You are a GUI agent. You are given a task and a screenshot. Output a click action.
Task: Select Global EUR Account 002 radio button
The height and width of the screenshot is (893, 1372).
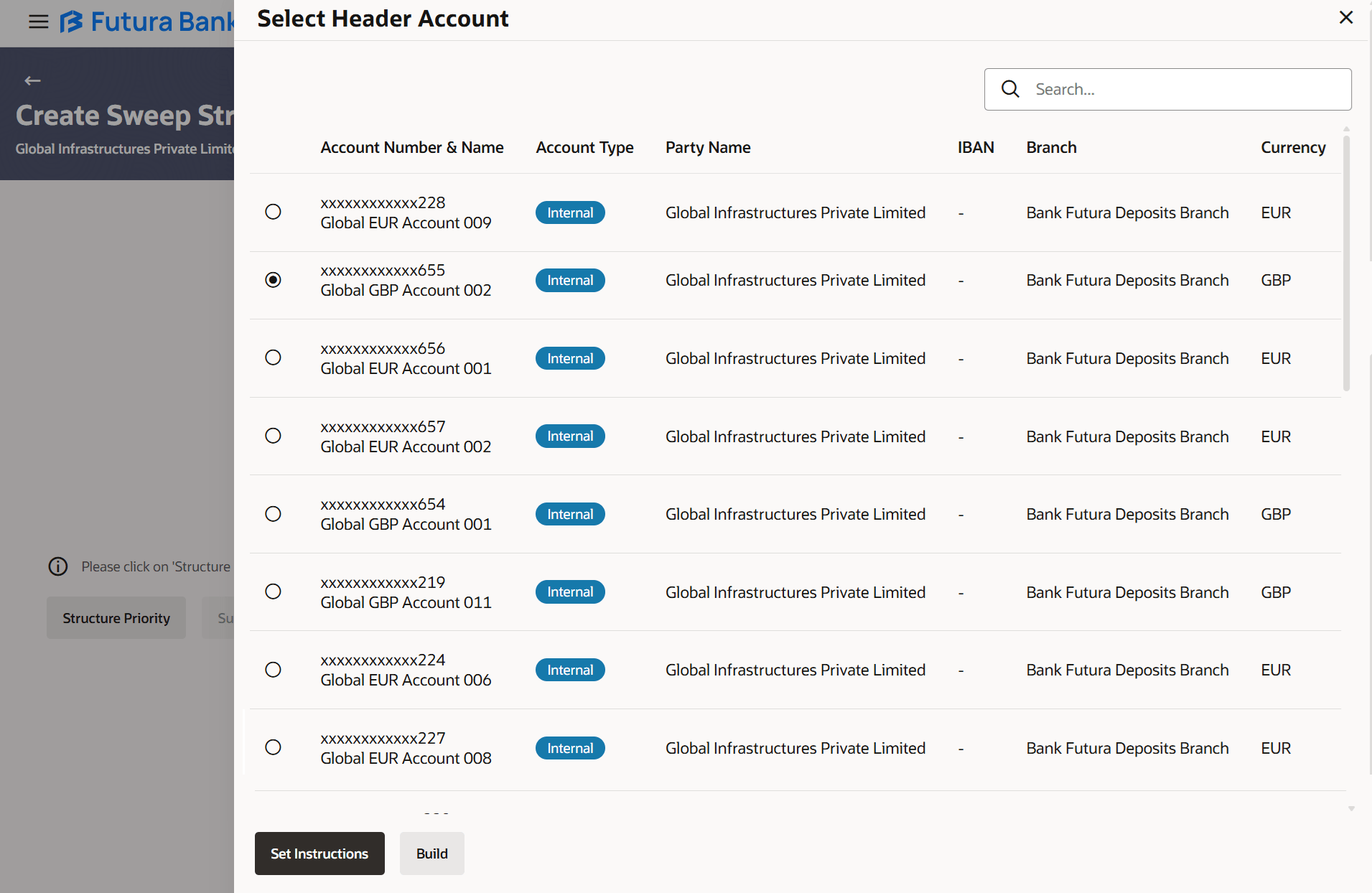pyautogui.click(x=273, y=436)
